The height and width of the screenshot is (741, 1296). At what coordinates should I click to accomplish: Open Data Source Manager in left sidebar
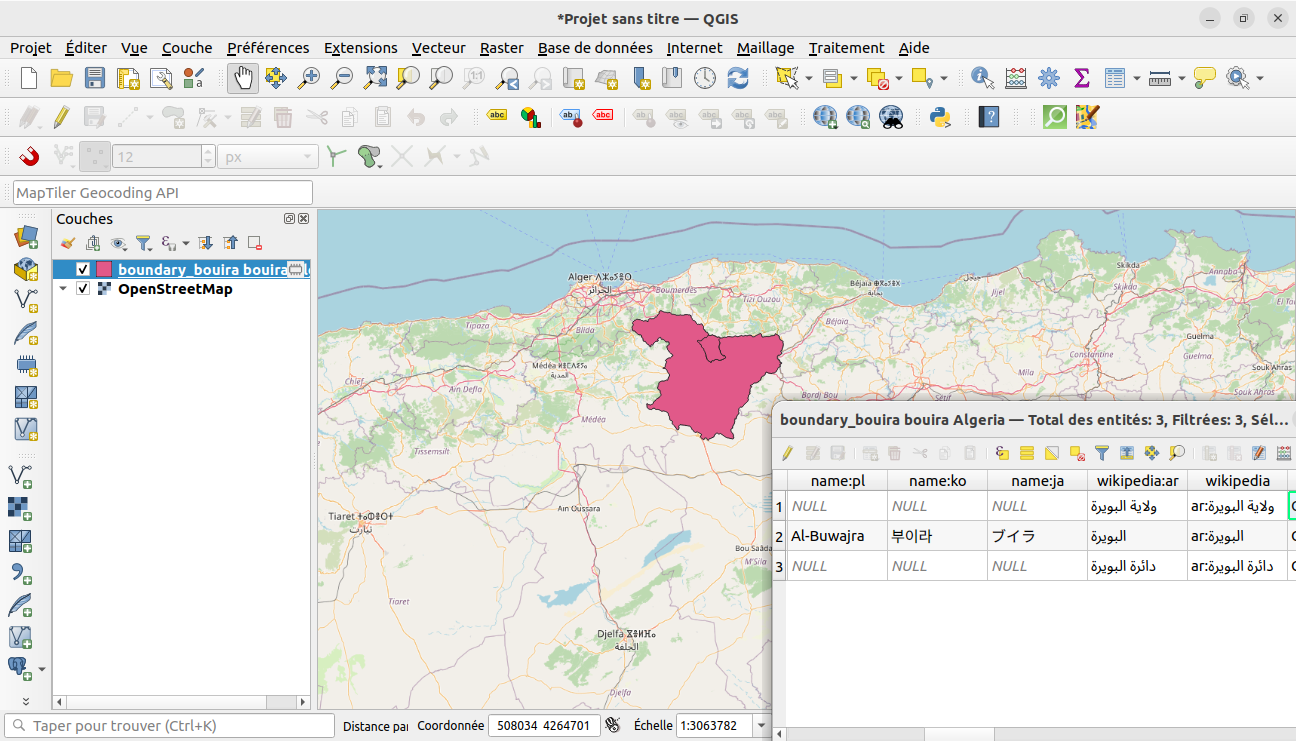(x=25, y=237)
